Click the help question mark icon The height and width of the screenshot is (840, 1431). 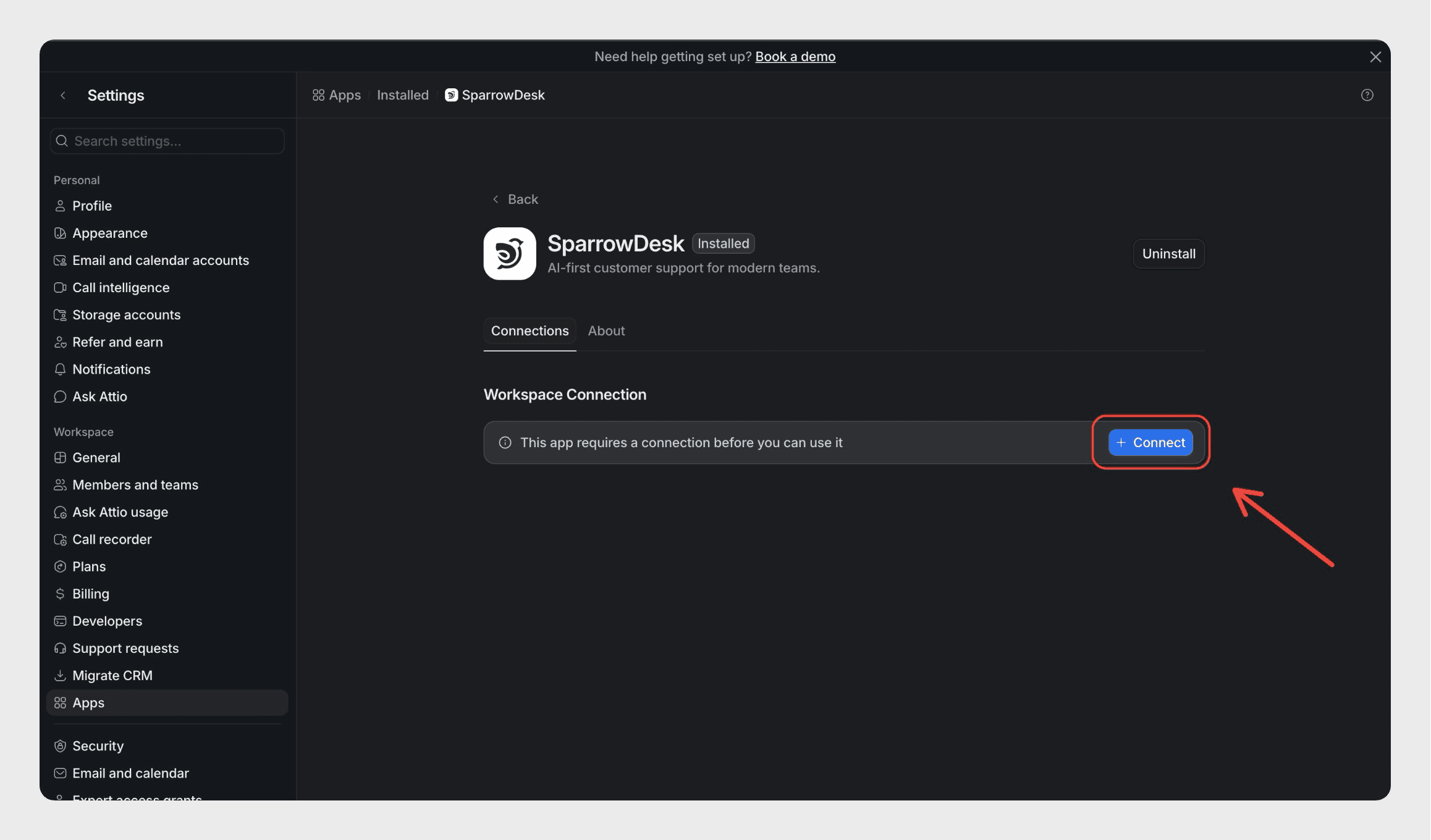pos(1367,95)
